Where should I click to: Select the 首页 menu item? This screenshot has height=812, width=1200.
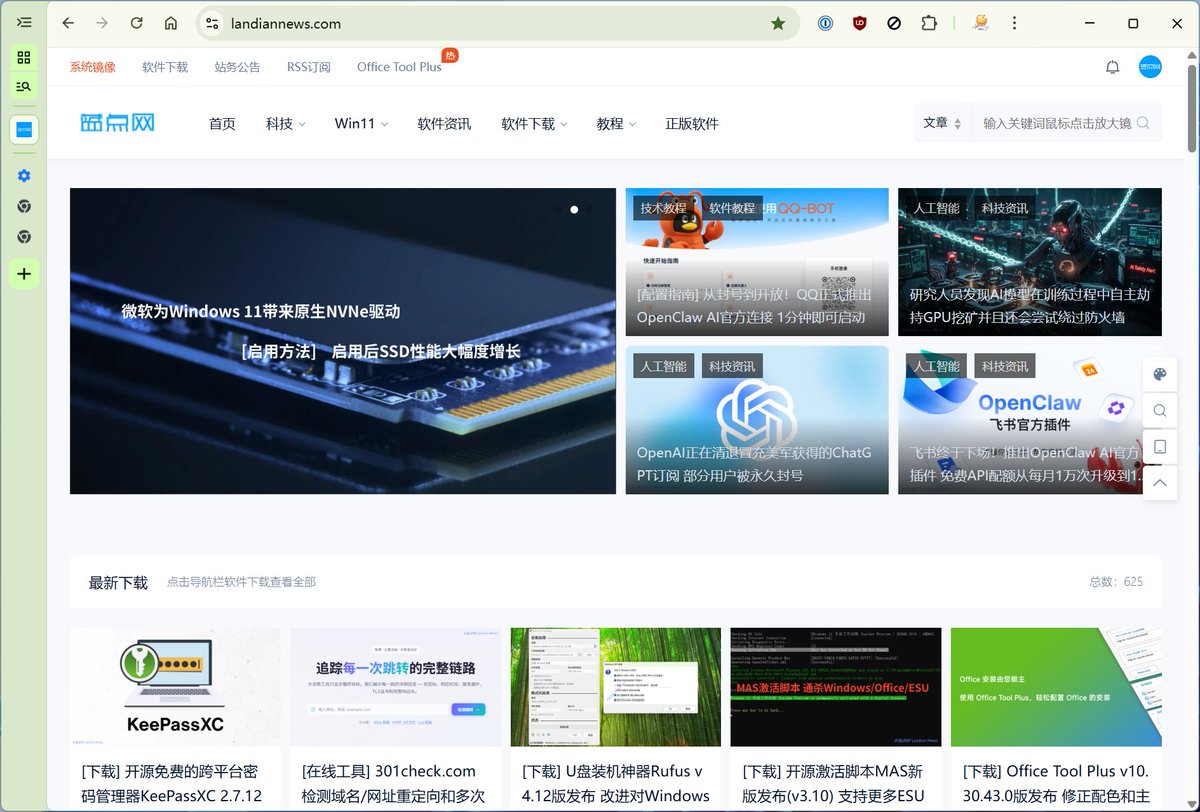[222, 123]
